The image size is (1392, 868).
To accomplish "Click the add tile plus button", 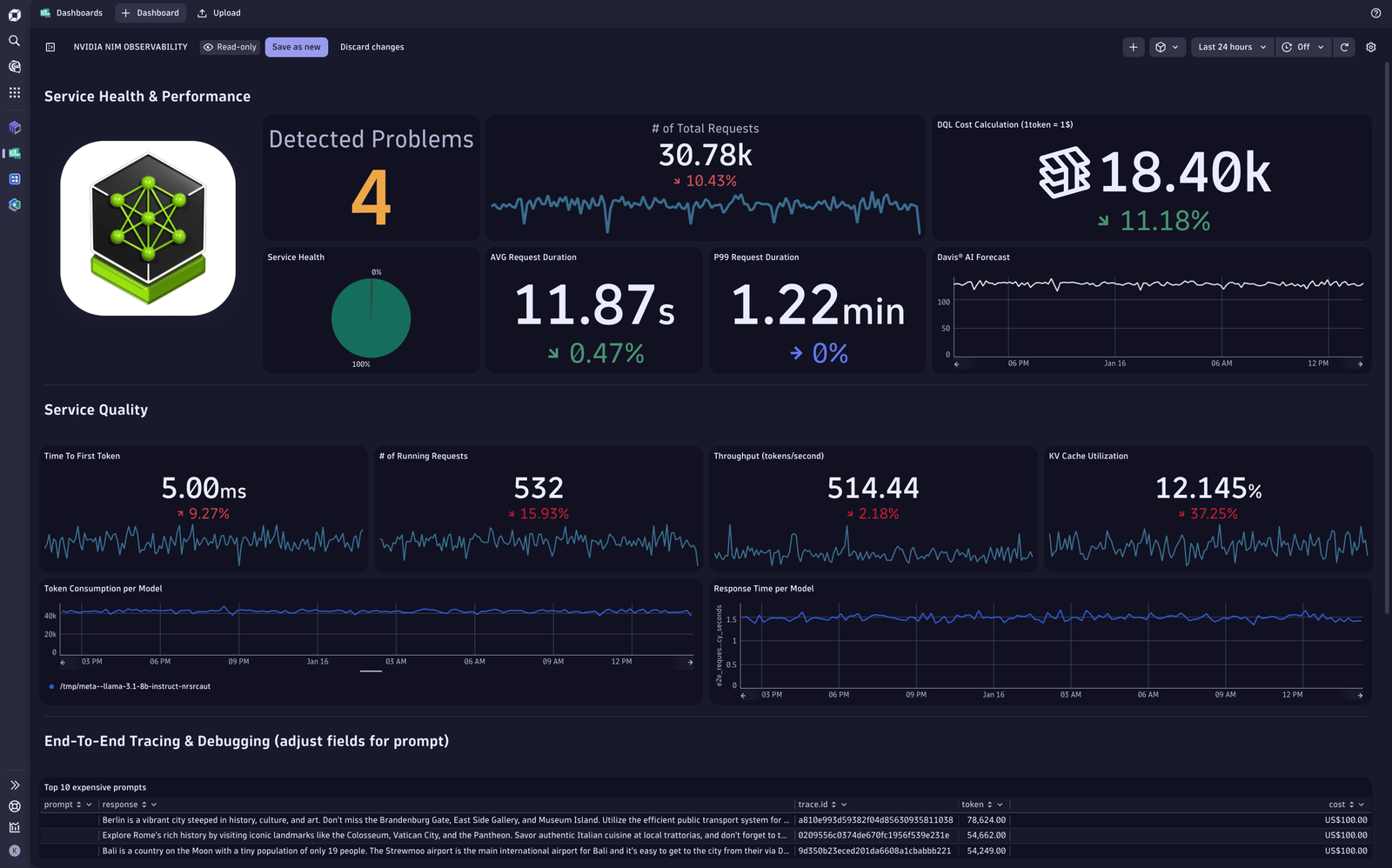I will pos(1133,47).
